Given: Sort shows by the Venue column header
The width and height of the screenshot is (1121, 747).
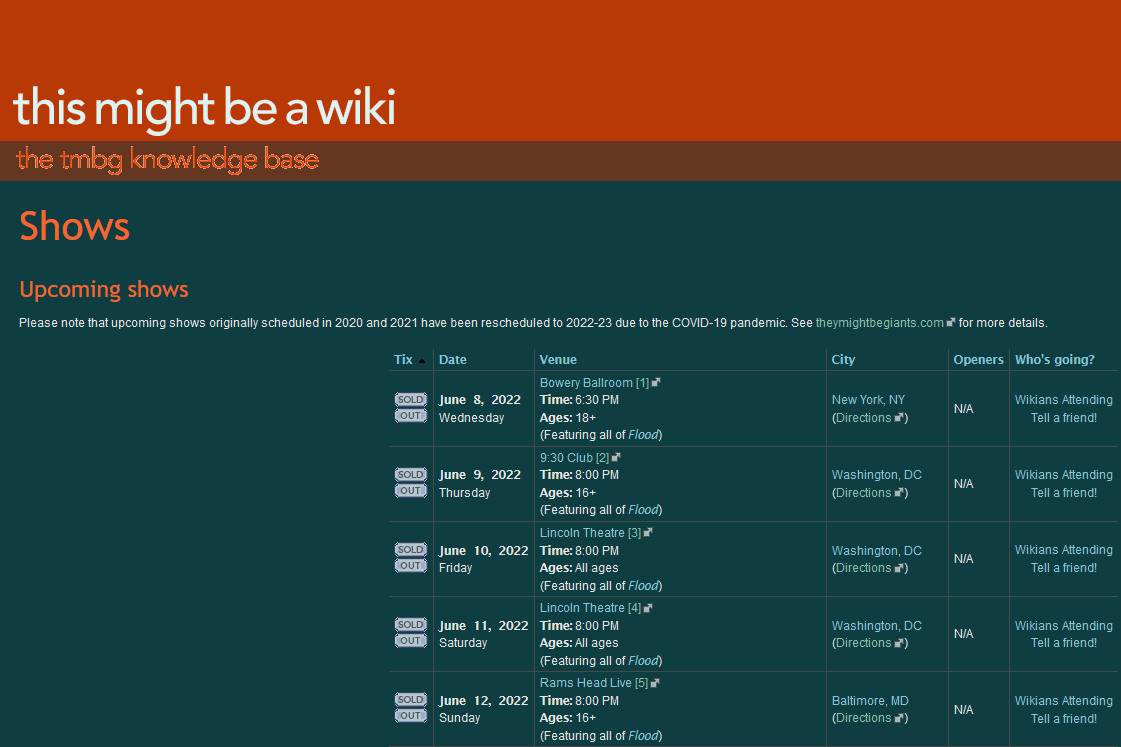Looking at the screenshot, I should point(558,360).
